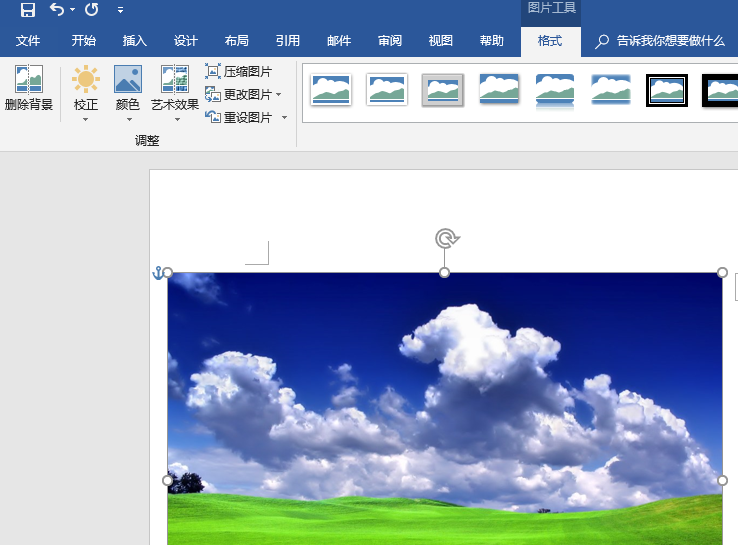Apply the first simple frame picture style

331,89
